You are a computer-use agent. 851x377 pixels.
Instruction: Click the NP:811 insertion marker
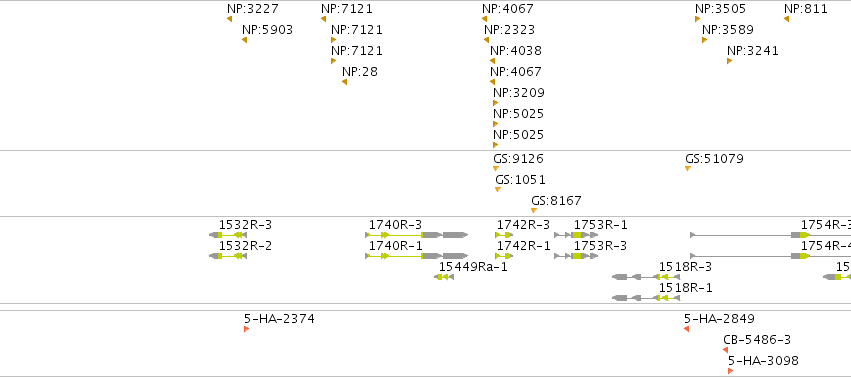tap(786, 19)
